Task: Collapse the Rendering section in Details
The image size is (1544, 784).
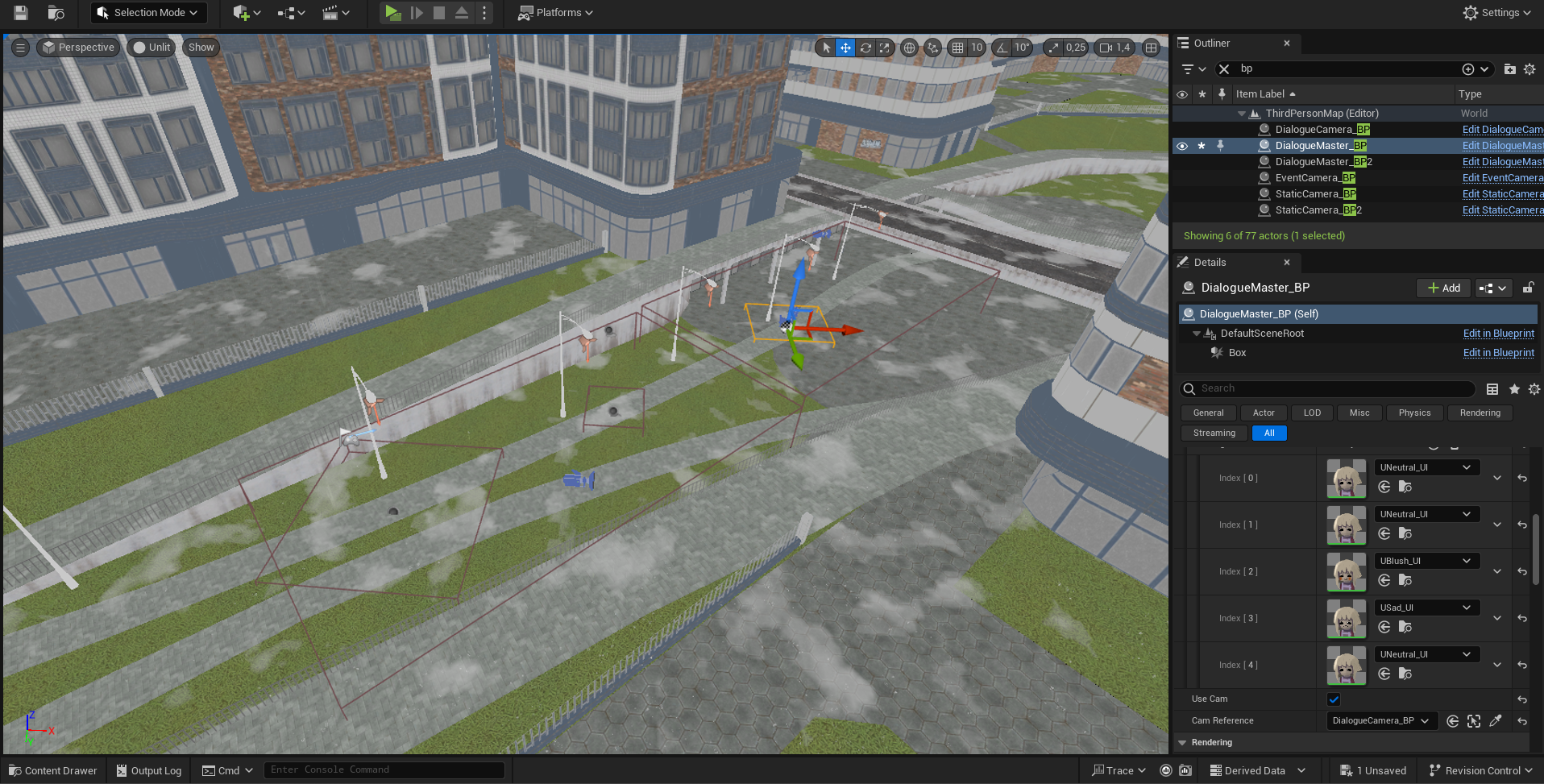Action: 1182,743
